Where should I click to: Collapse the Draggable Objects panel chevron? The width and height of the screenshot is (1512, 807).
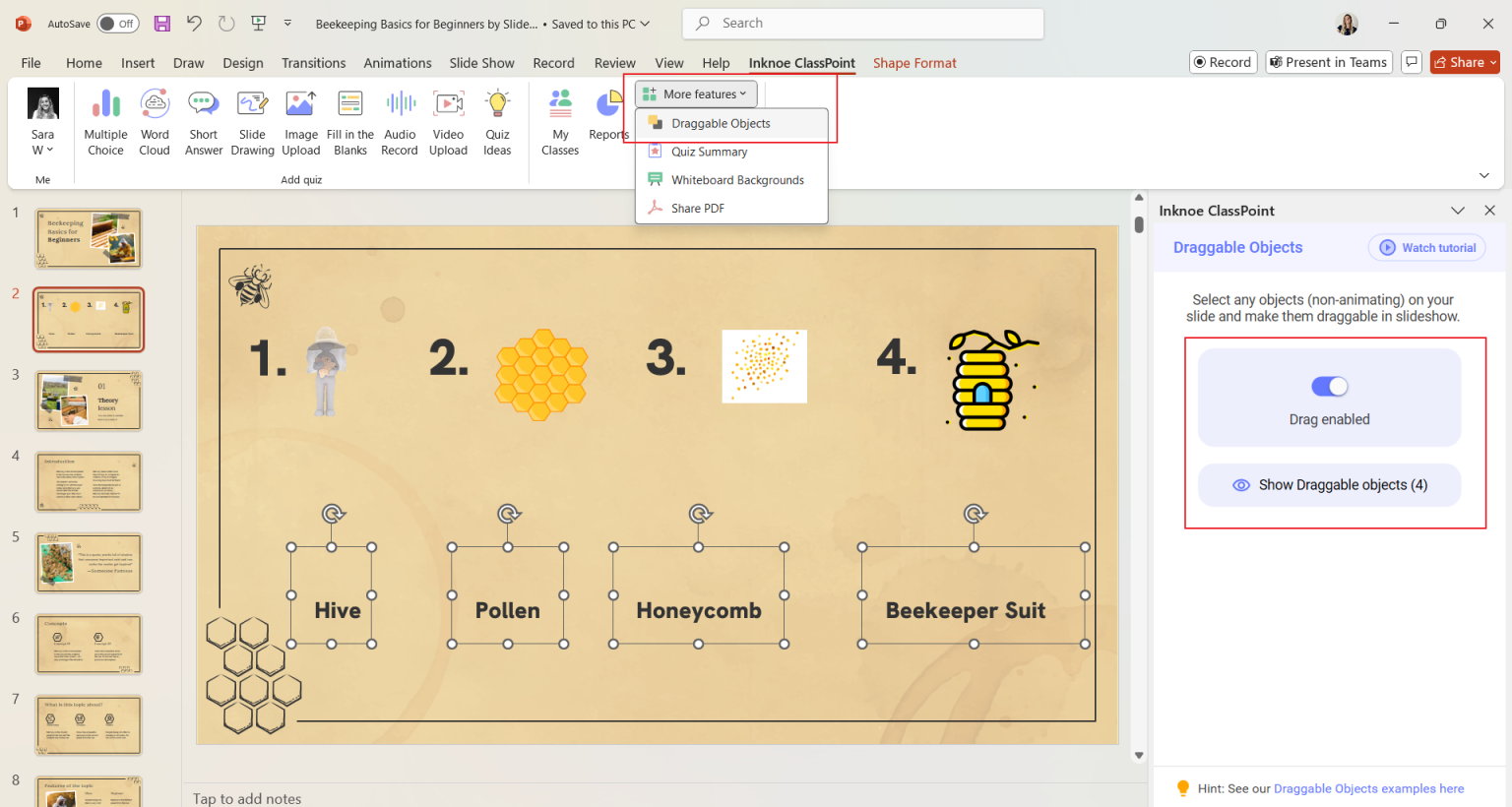(x=1458, y=210)
